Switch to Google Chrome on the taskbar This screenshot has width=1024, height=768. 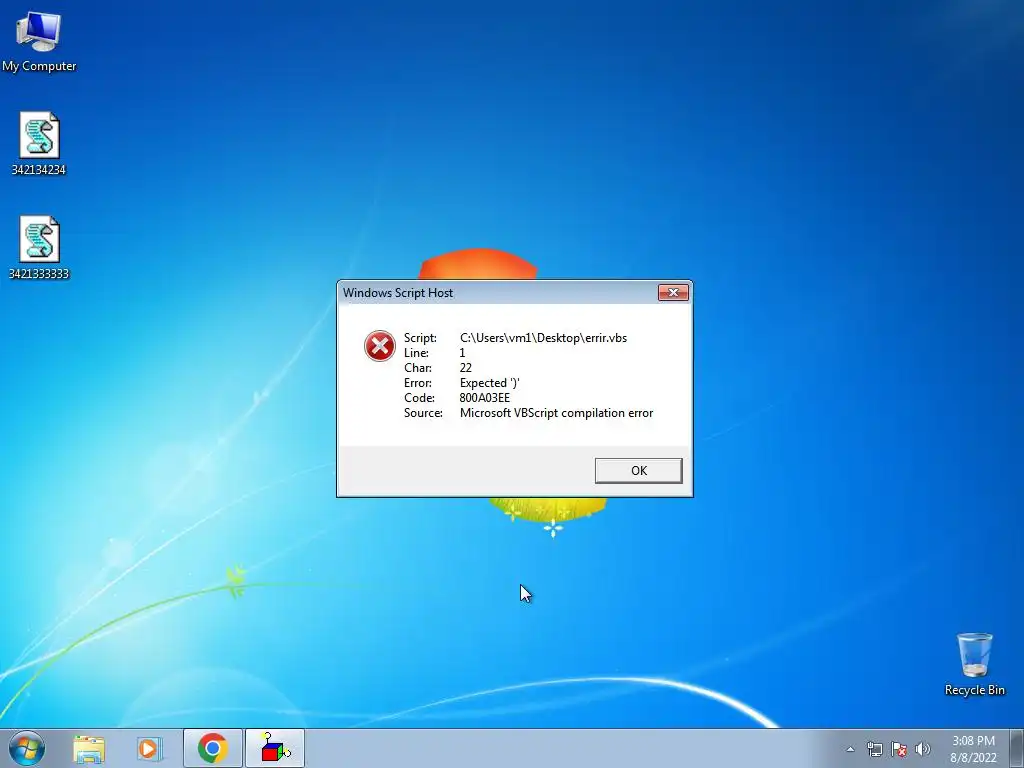(x=212, y=748)
